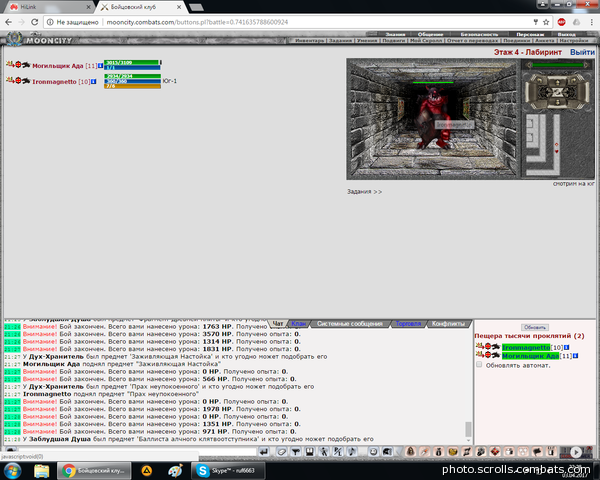Click the helmet icon in chat toolbar
Viewport: 600px width, 480px height.
click(x=387, y=452)
